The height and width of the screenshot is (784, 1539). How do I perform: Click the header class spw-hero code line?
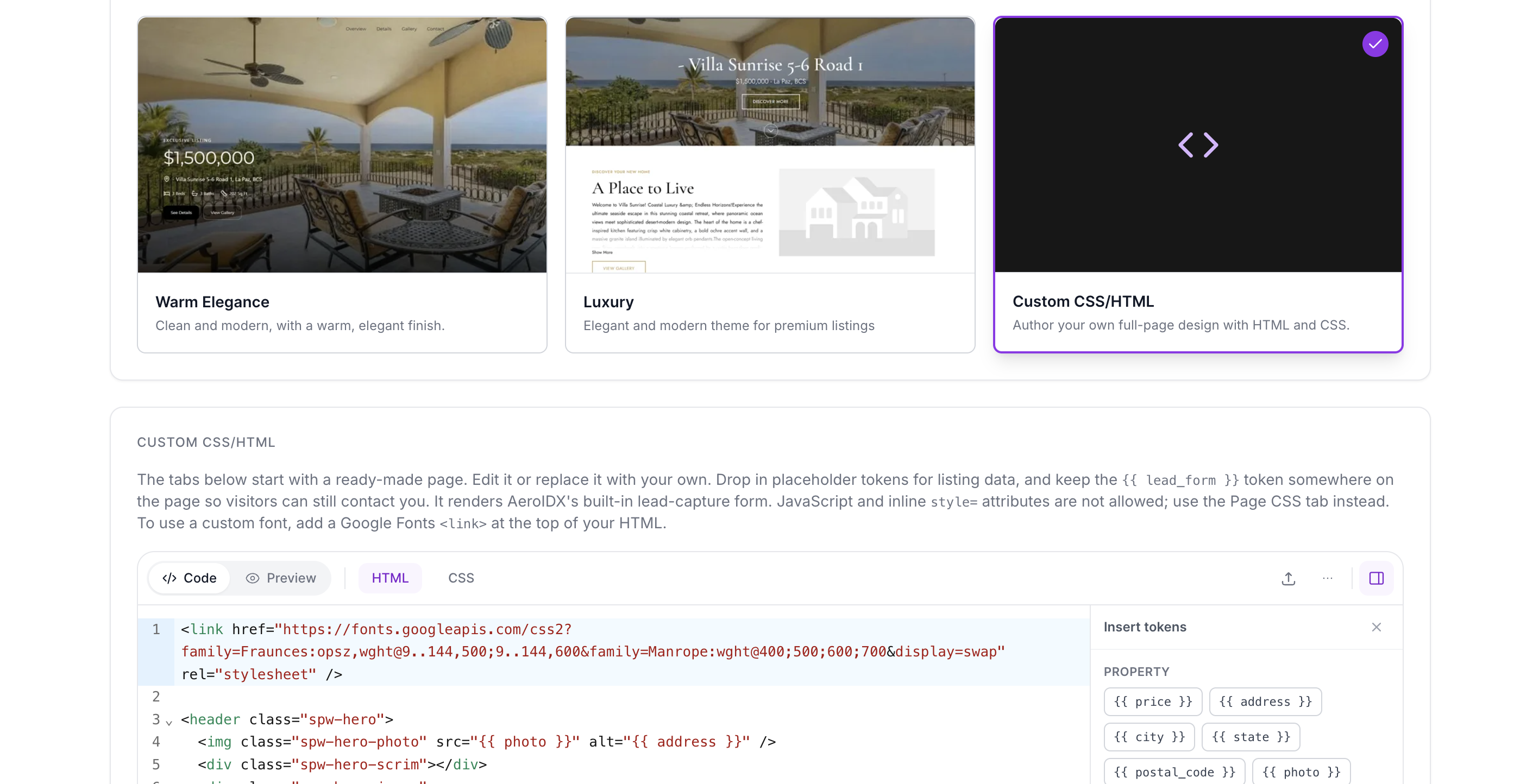click(287, 719)
